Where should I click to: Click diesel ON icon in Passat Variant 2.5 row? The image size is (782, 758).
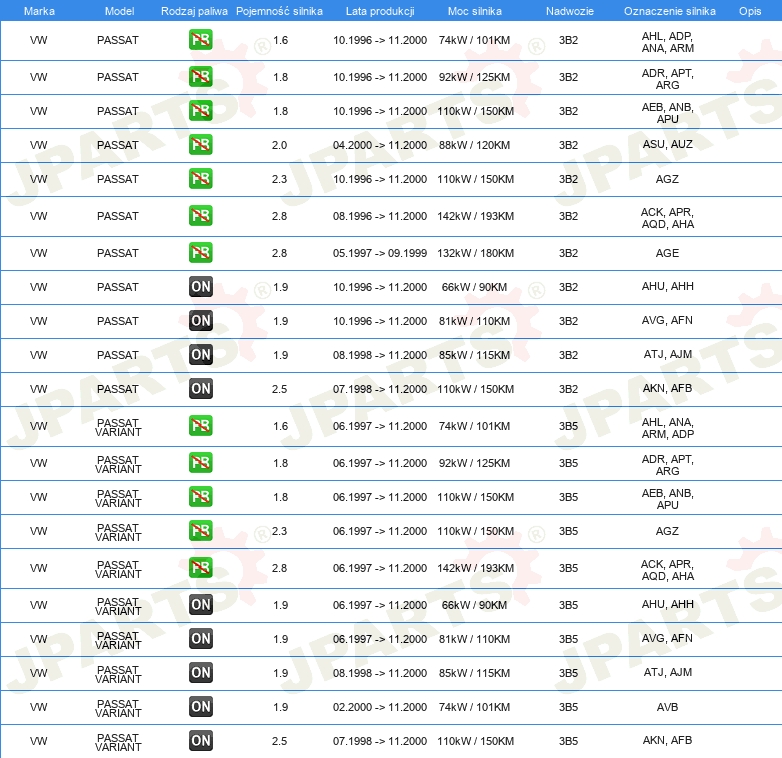(200, 740)
